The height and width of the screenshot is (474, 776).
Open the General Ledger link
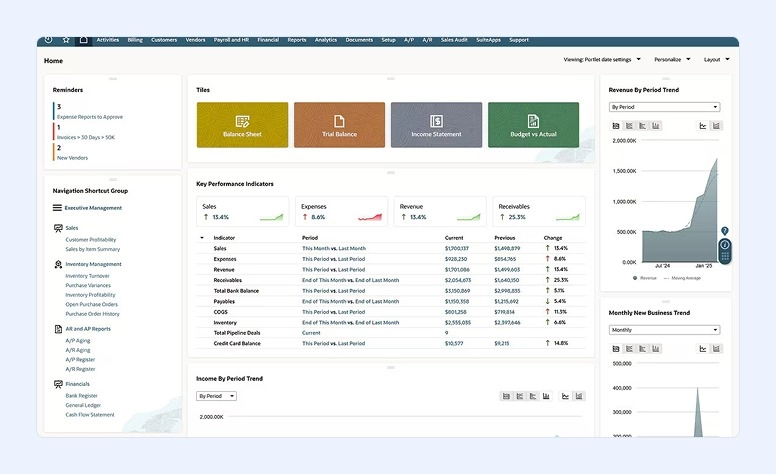point(83,406)
